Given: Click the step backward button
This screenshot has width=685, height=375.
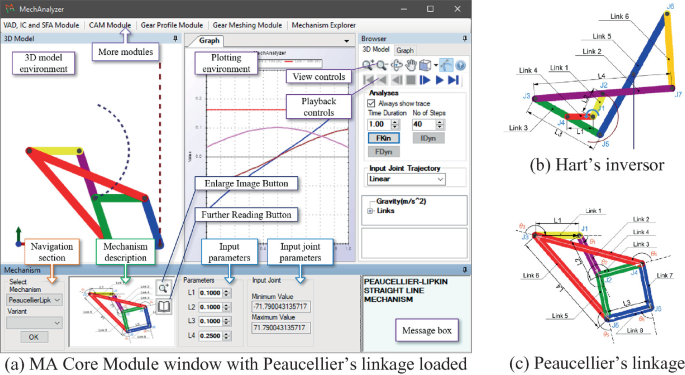Looking at the screenshot, I should click(397, 80).
